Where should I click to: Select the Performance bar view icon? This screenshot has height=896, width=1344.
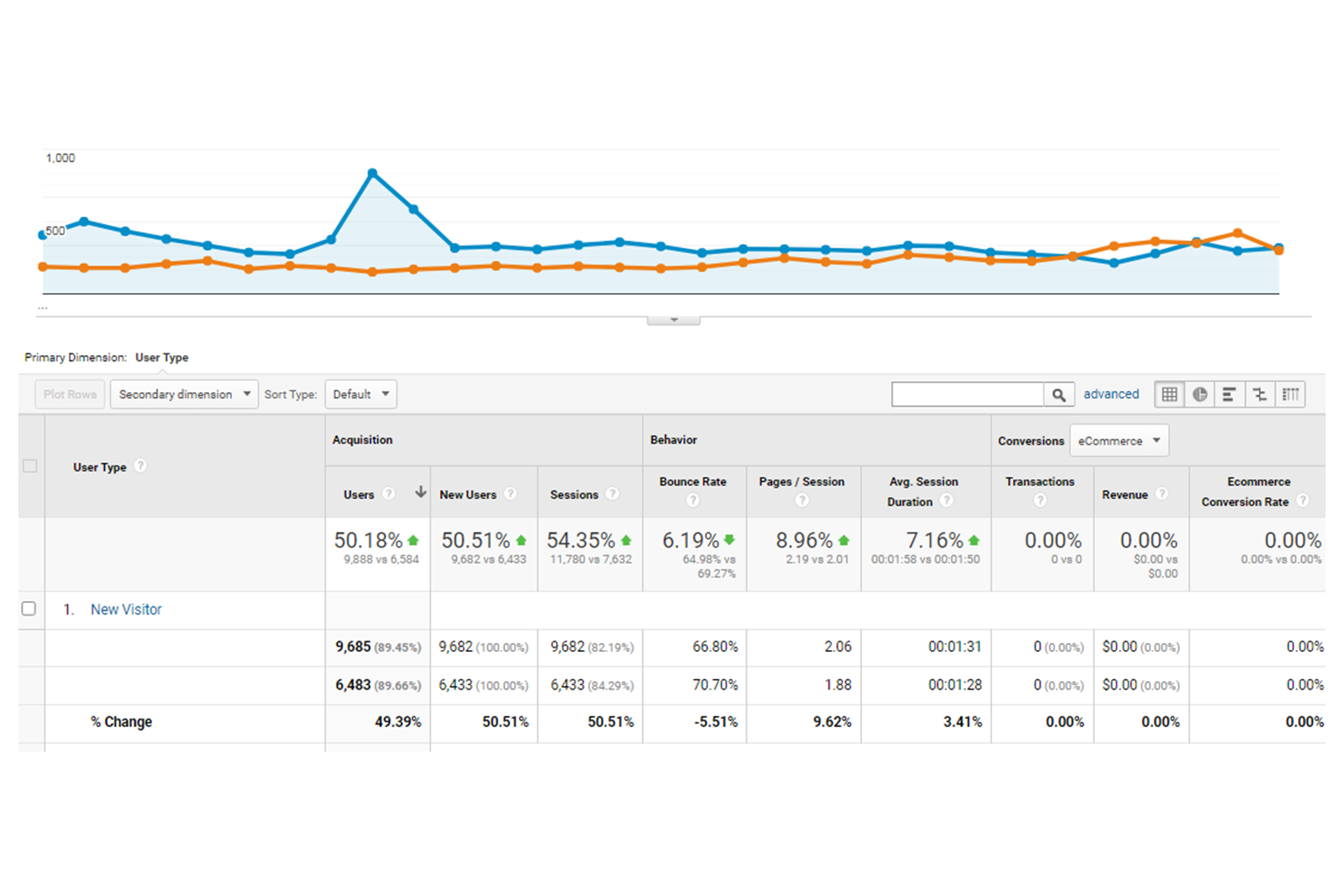(x=1229, y=395)
